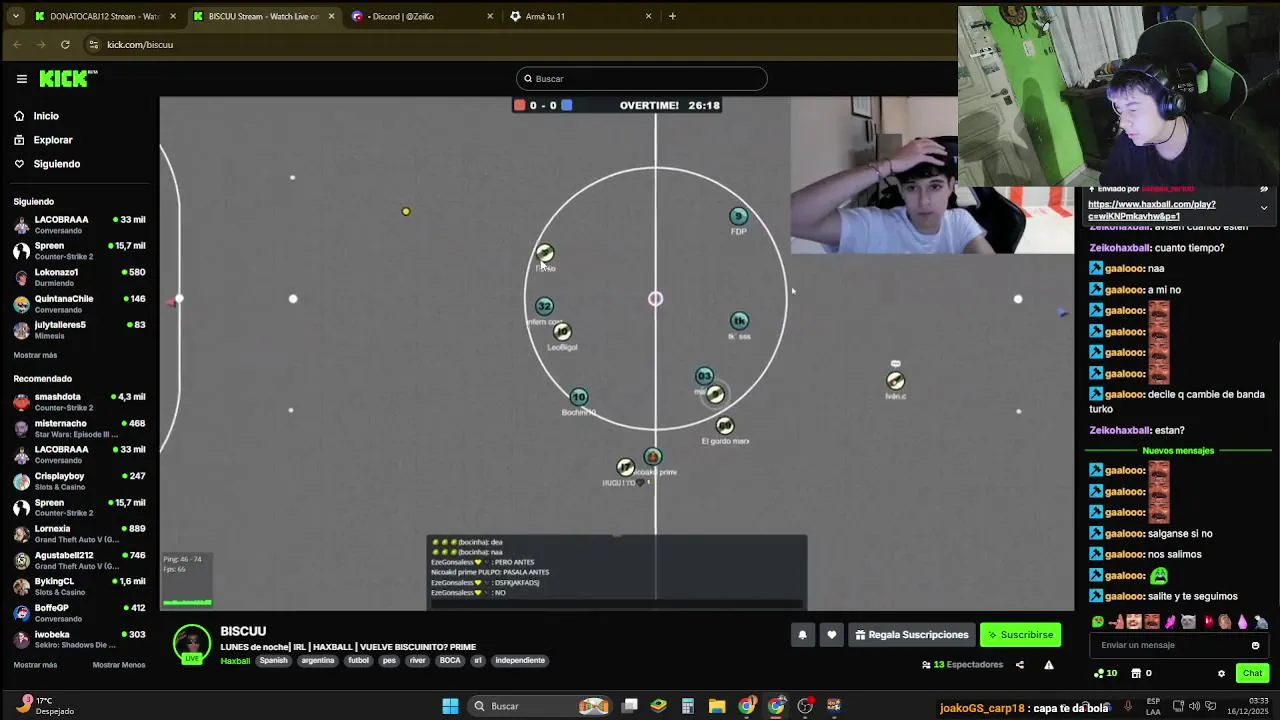
Task: Click the browser back arrow
Action: [x=17, y=44]
